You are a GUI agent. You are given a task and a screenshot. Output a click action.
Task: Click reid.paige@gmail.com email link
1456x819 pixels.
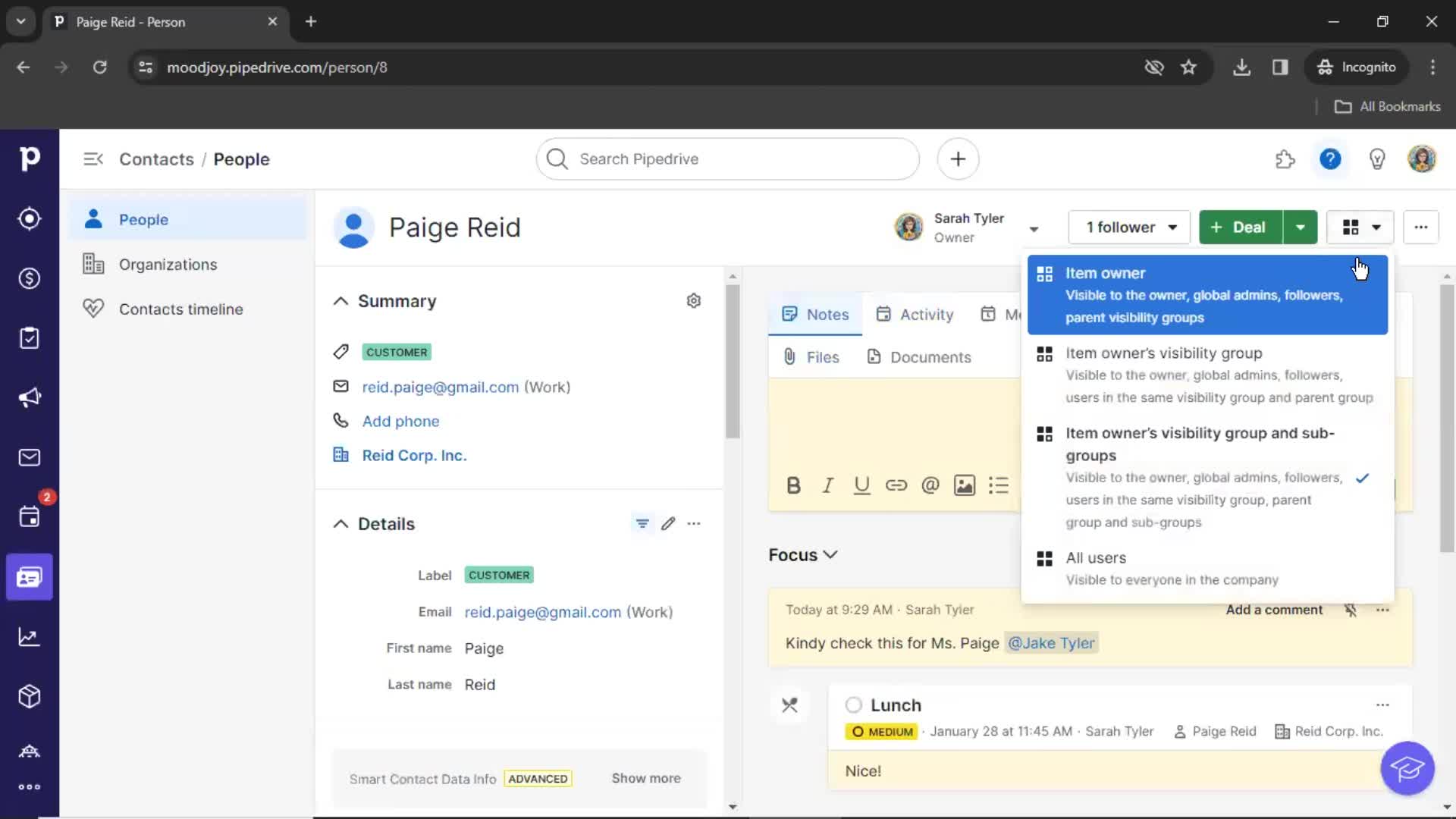[x=441, y=387]
